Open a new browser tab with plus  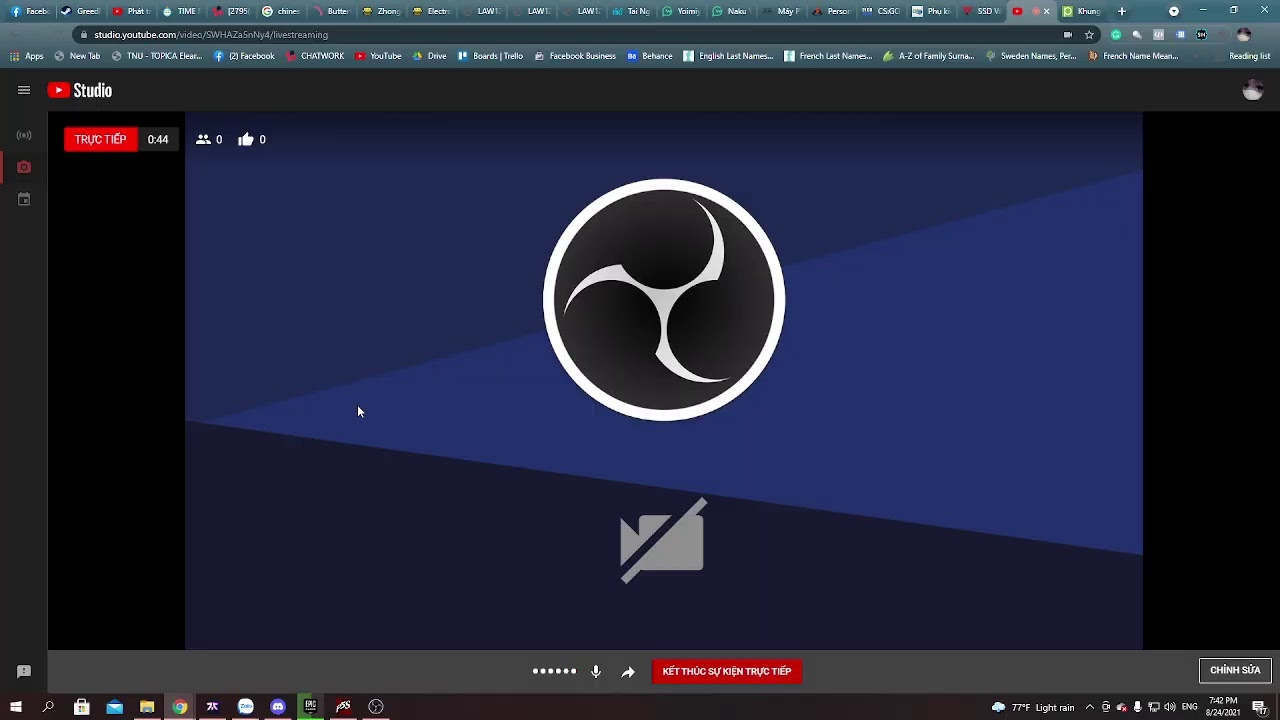click(x=1122, y=11)
